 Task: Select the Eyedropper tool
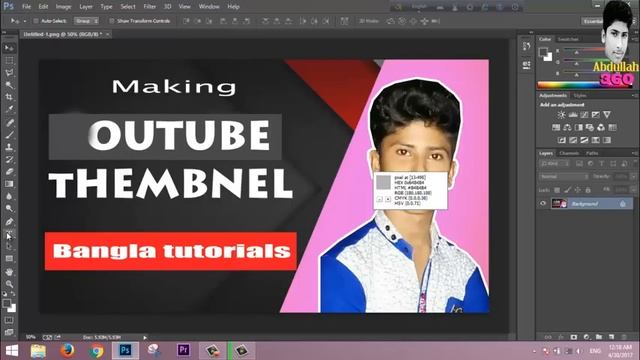[x=9, y=109]
